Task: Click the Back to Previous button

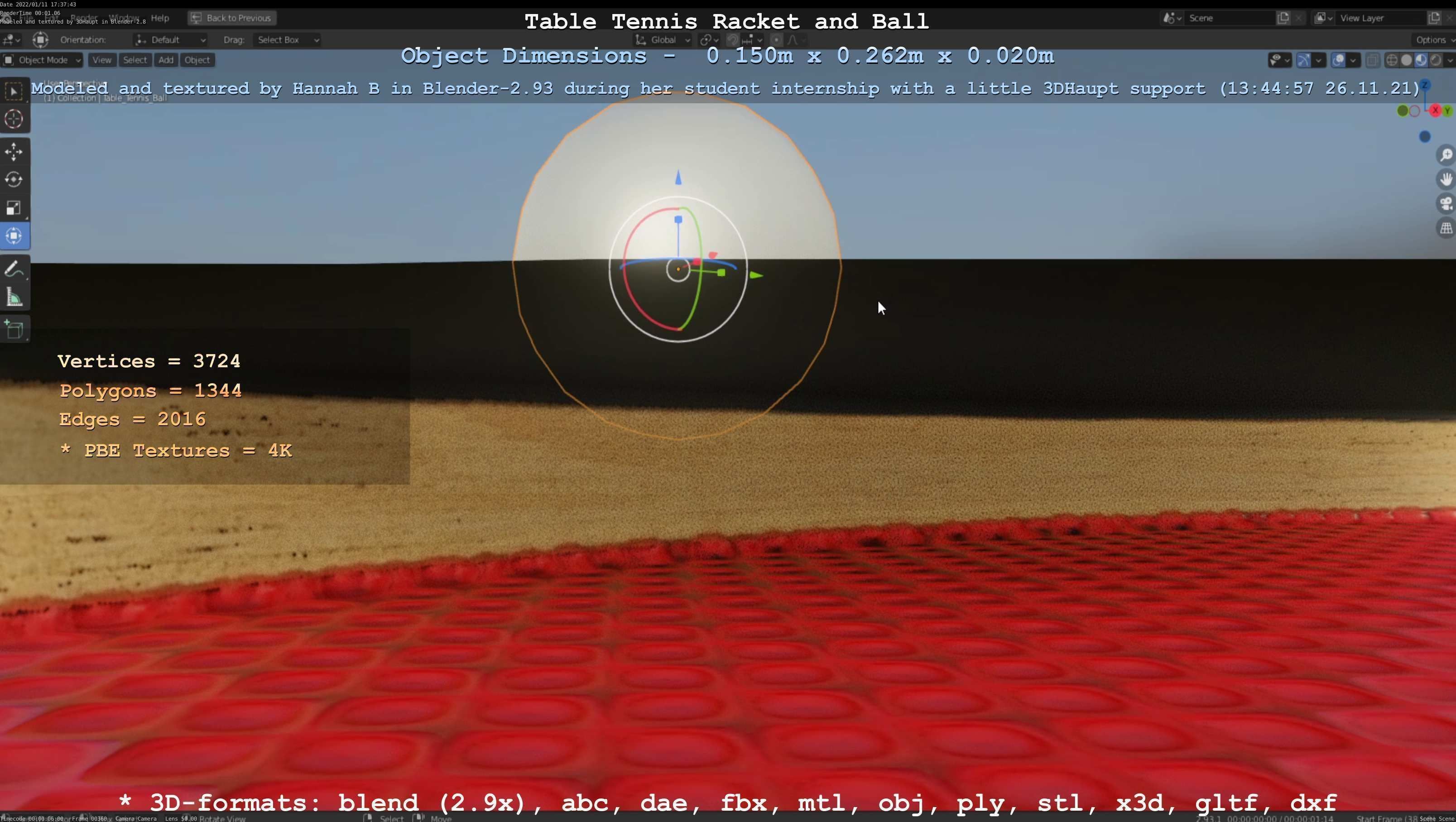Action: [x=232, y=18]
